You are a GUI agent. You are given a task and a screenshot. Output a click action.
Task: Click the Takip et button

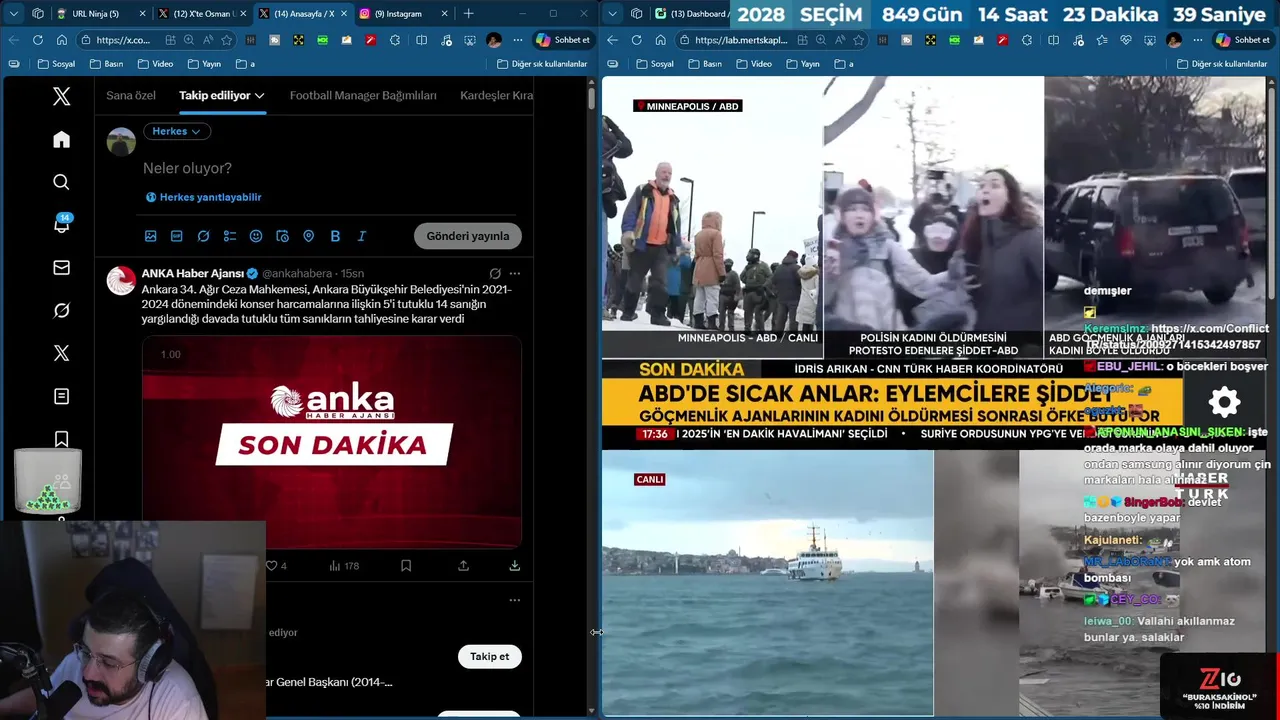pos(490,656)
